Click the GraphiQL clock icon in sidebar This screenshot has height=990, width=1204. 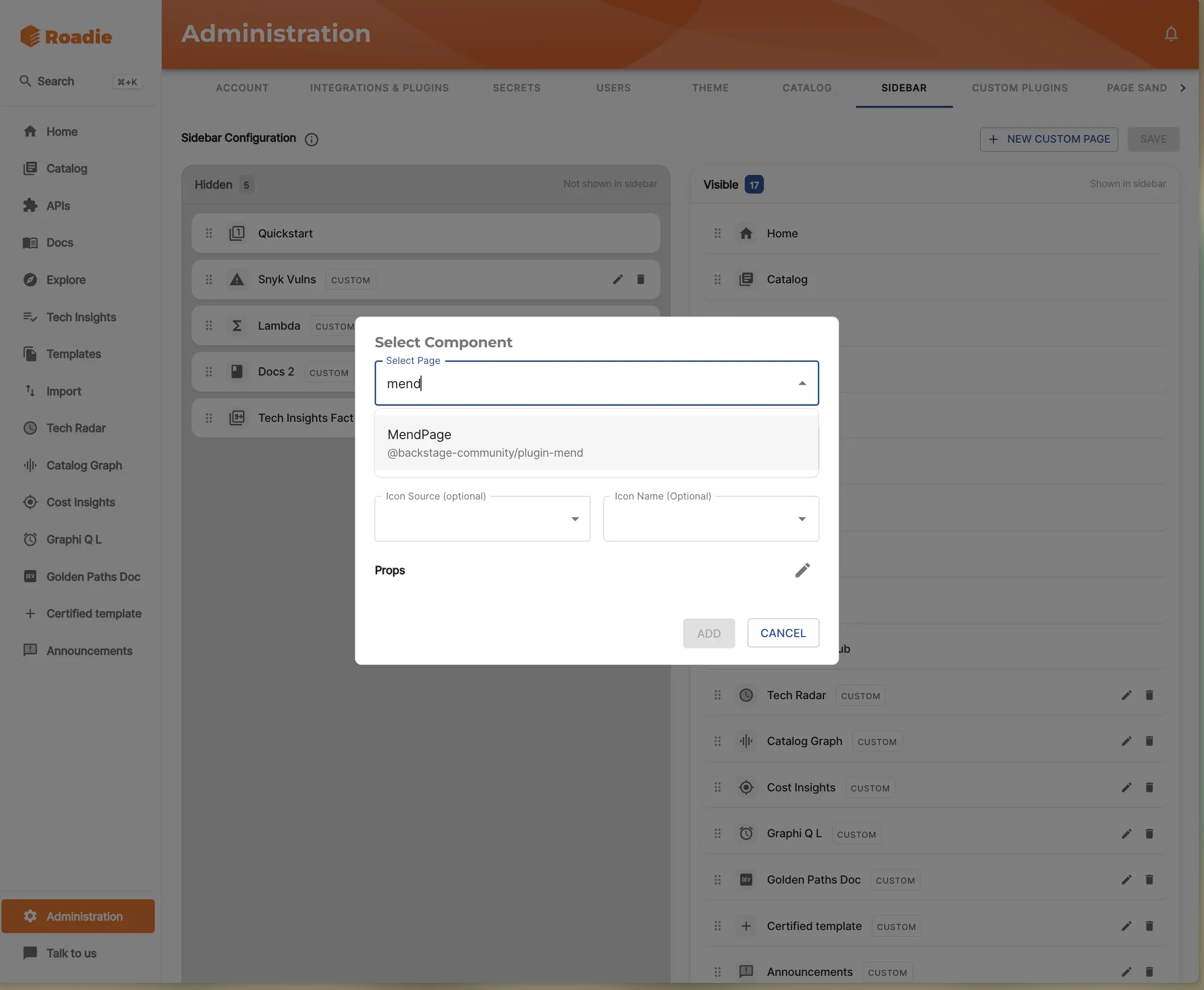click(30, 539)
